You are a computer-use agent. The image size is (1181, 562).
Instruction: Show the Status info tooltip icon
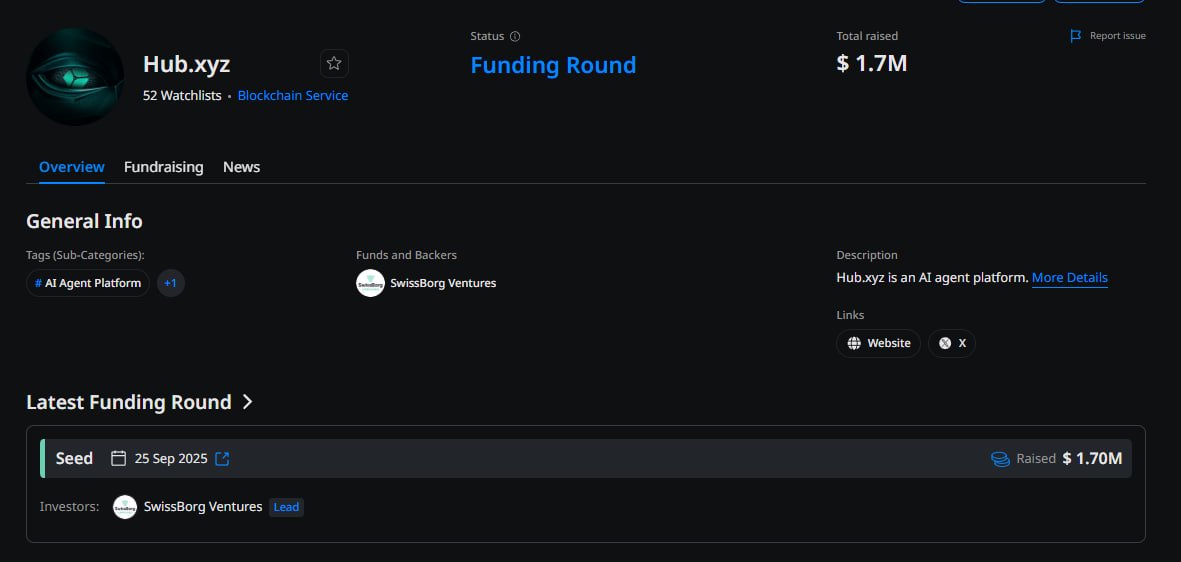click(515, 36)
